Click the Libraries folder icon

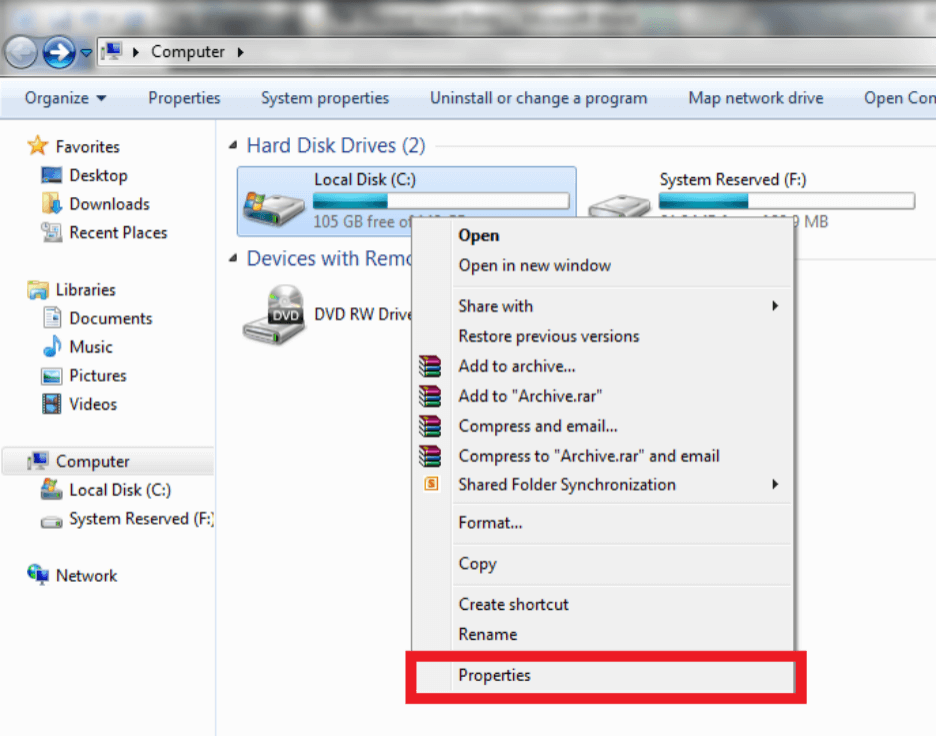click(x=38, y=290)
